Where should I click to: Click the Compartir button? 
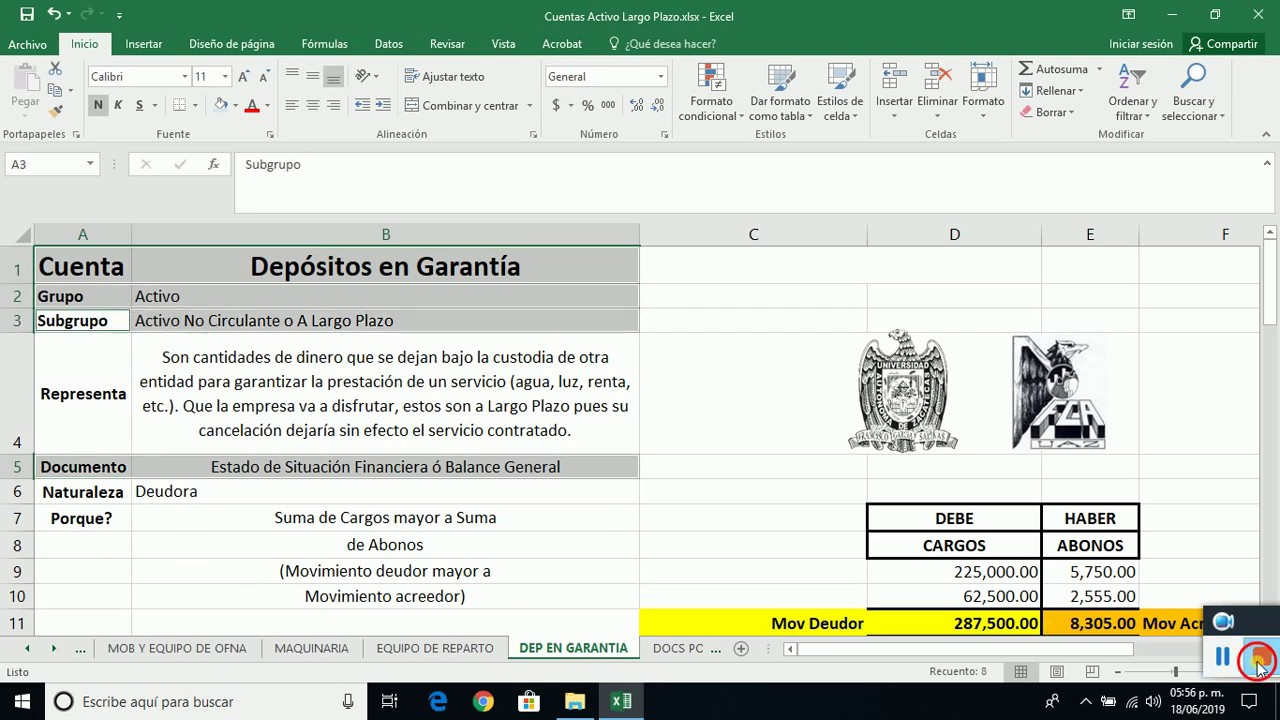point(1222,44)
